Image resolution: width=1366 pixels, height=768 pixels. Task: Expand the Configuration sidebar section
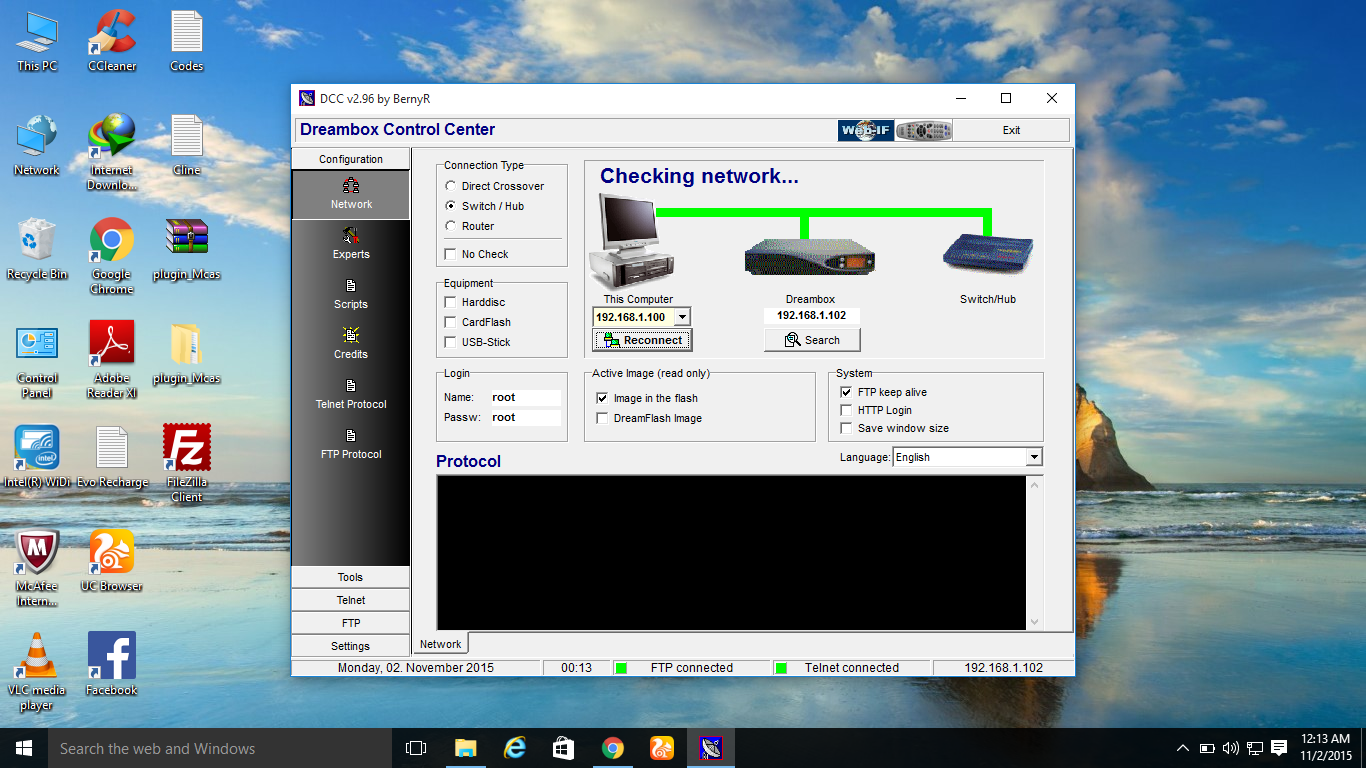pos(351,159)
